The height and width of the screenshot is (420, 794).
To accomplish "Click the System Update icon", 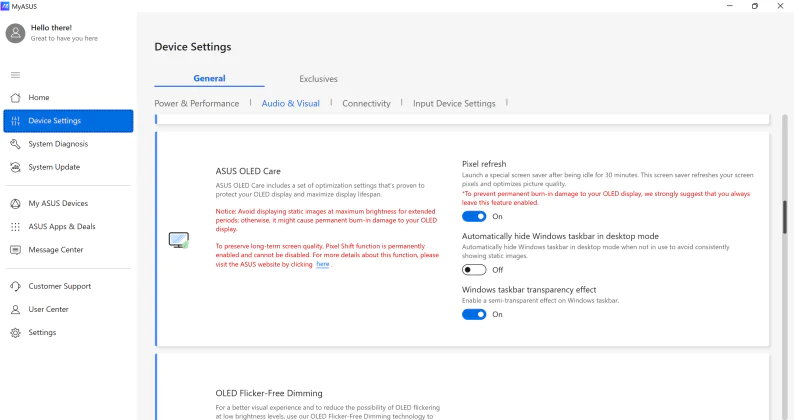I will tap(16, 167).
